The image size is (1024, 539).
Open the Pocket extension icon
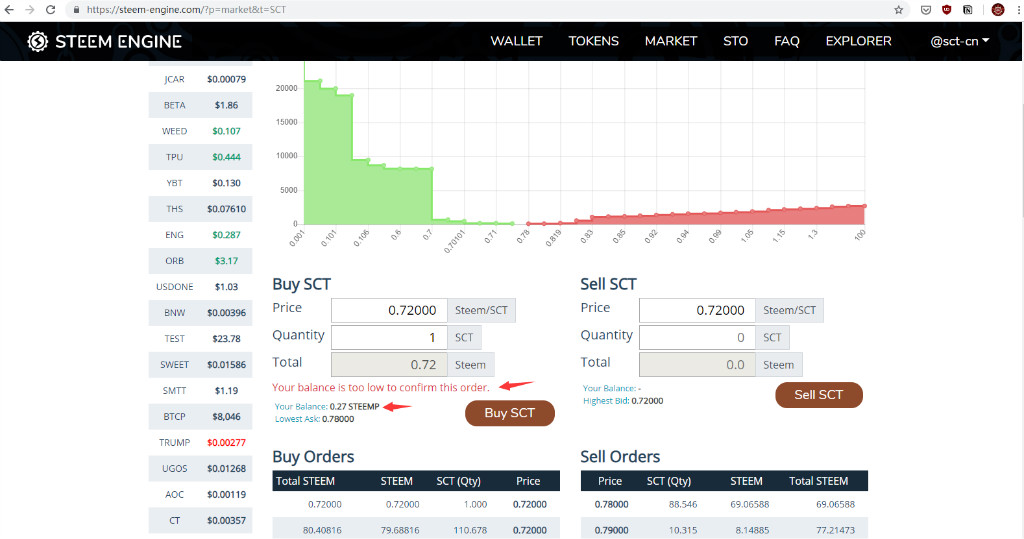pos(925,10)
